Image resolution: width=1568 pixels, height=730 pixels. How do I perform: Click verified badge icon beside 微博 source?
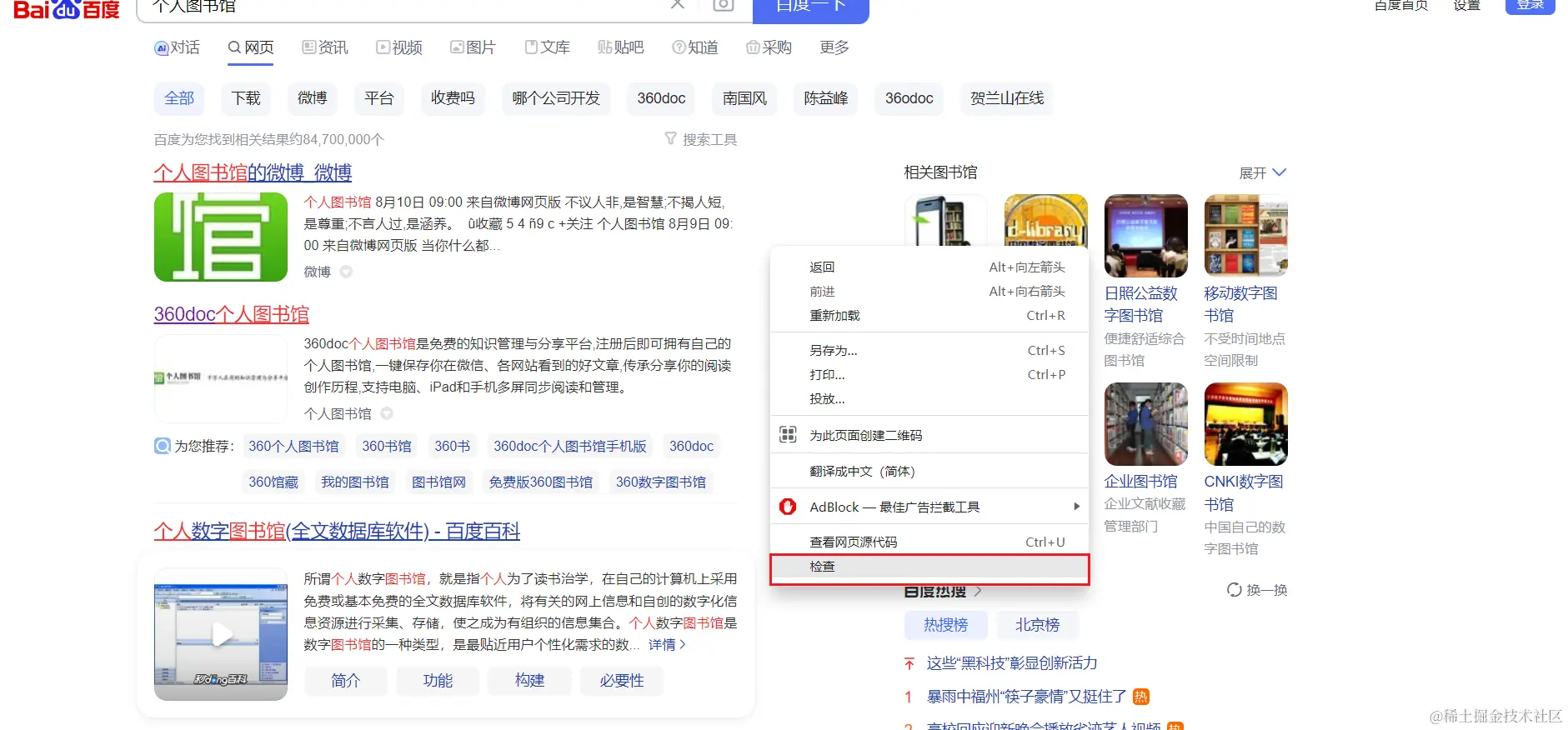tap(346, 272)
